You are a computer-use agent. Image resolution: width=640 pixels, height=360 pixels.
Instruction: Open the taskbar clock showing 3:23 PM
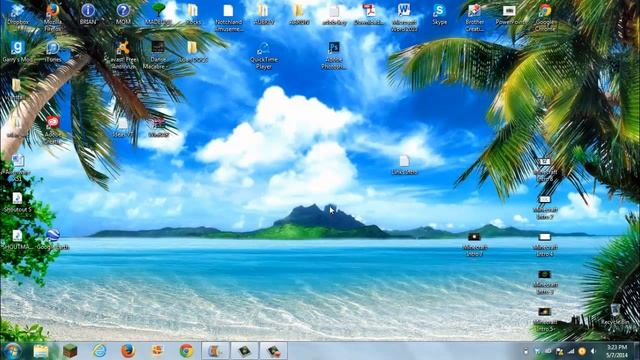tap(617, 351)
